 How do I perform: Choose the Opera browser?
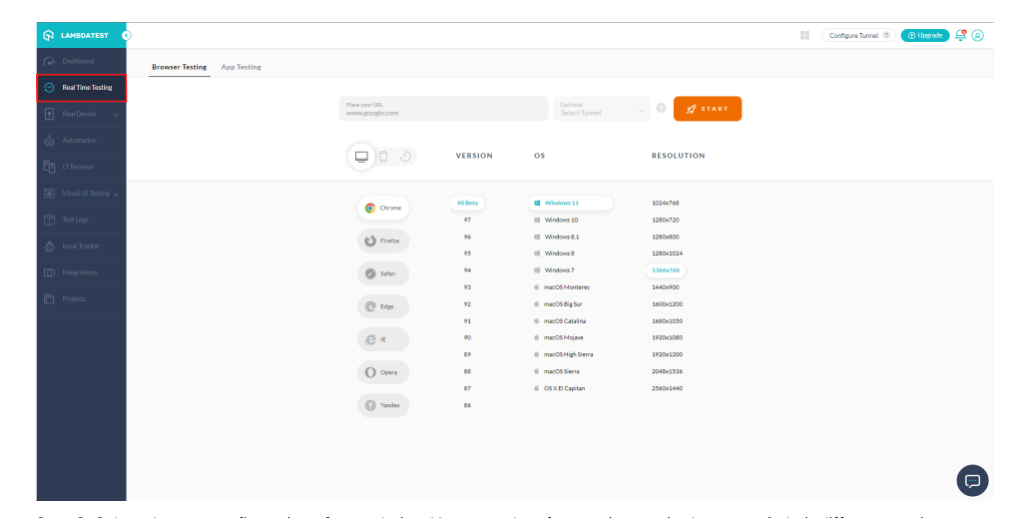coord(384,372)
